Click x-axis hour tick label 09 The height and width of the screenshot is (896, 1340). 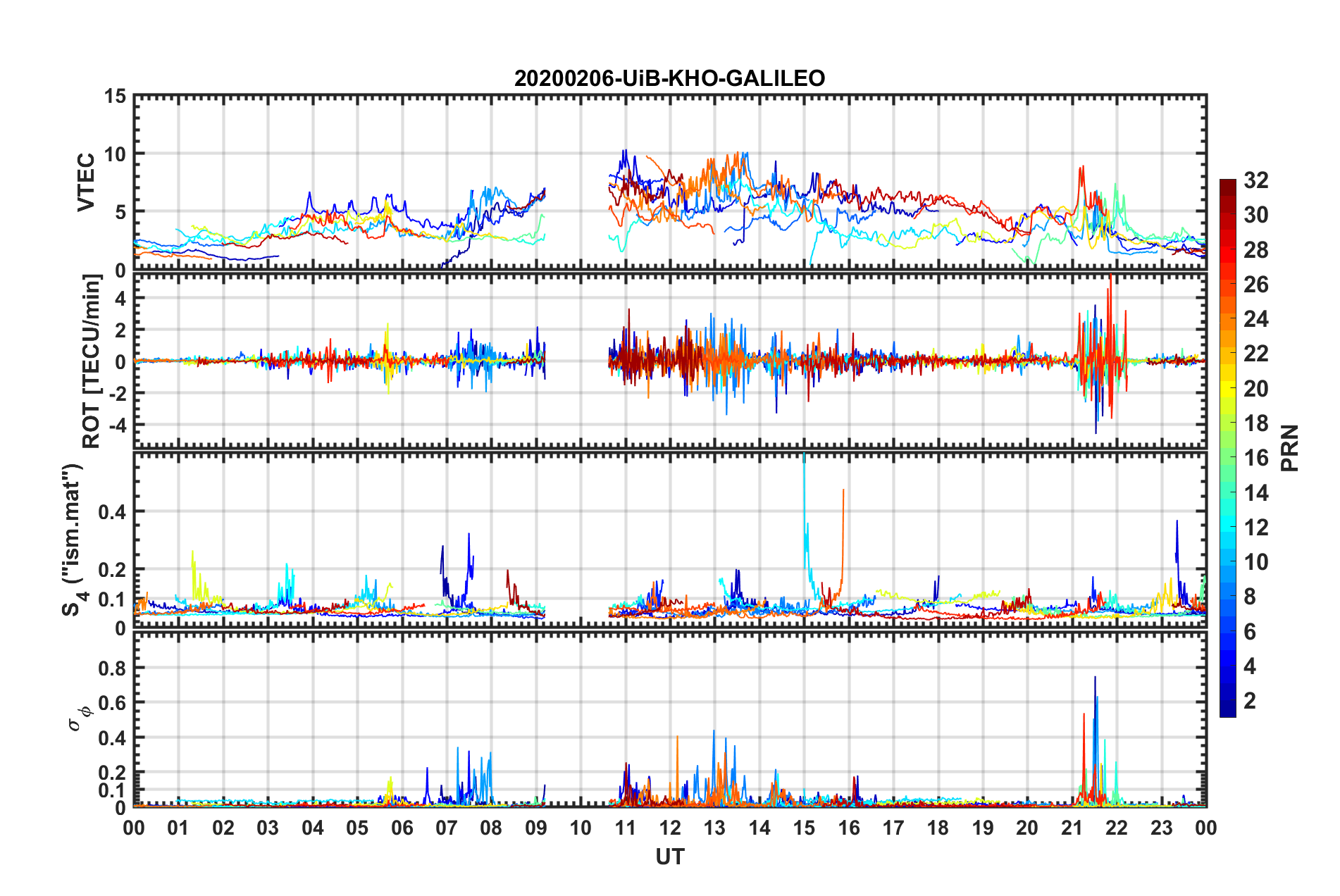pos(536,828)
